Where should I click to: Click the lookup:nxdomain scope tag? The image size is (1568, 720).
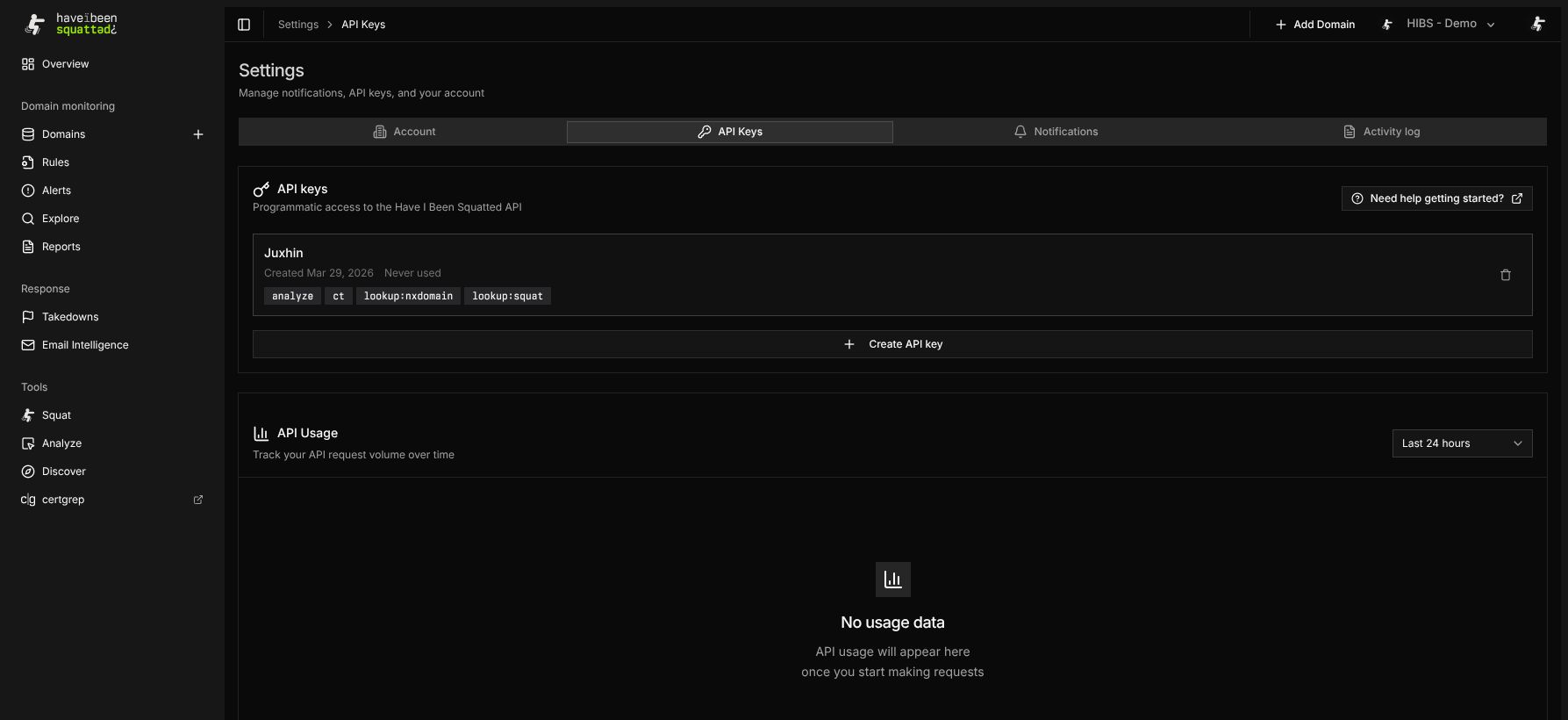click(408, 296)
